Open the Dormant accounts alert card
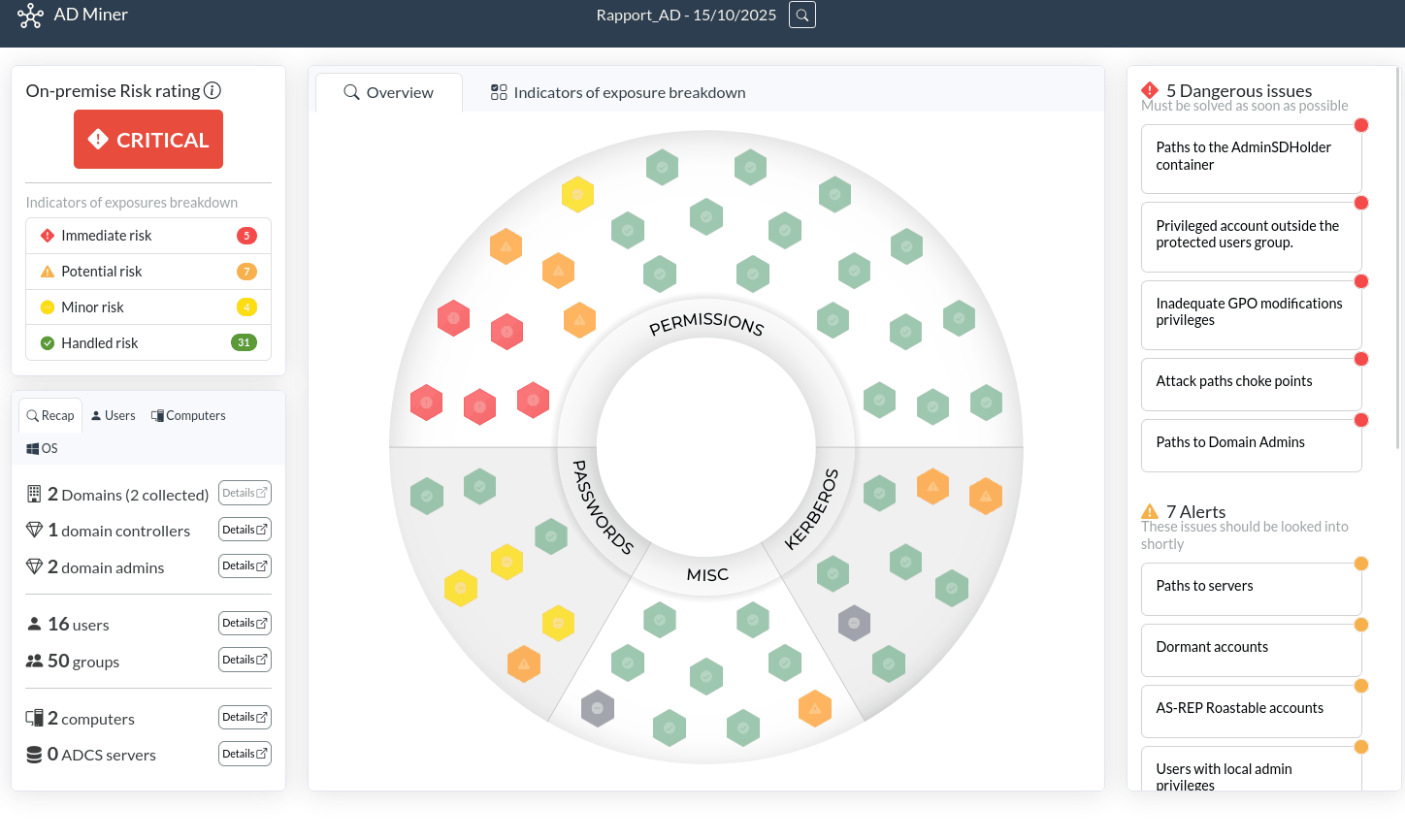Image resolution: width=1405 pixels, height=840 pixels. tap(1251, 648)
